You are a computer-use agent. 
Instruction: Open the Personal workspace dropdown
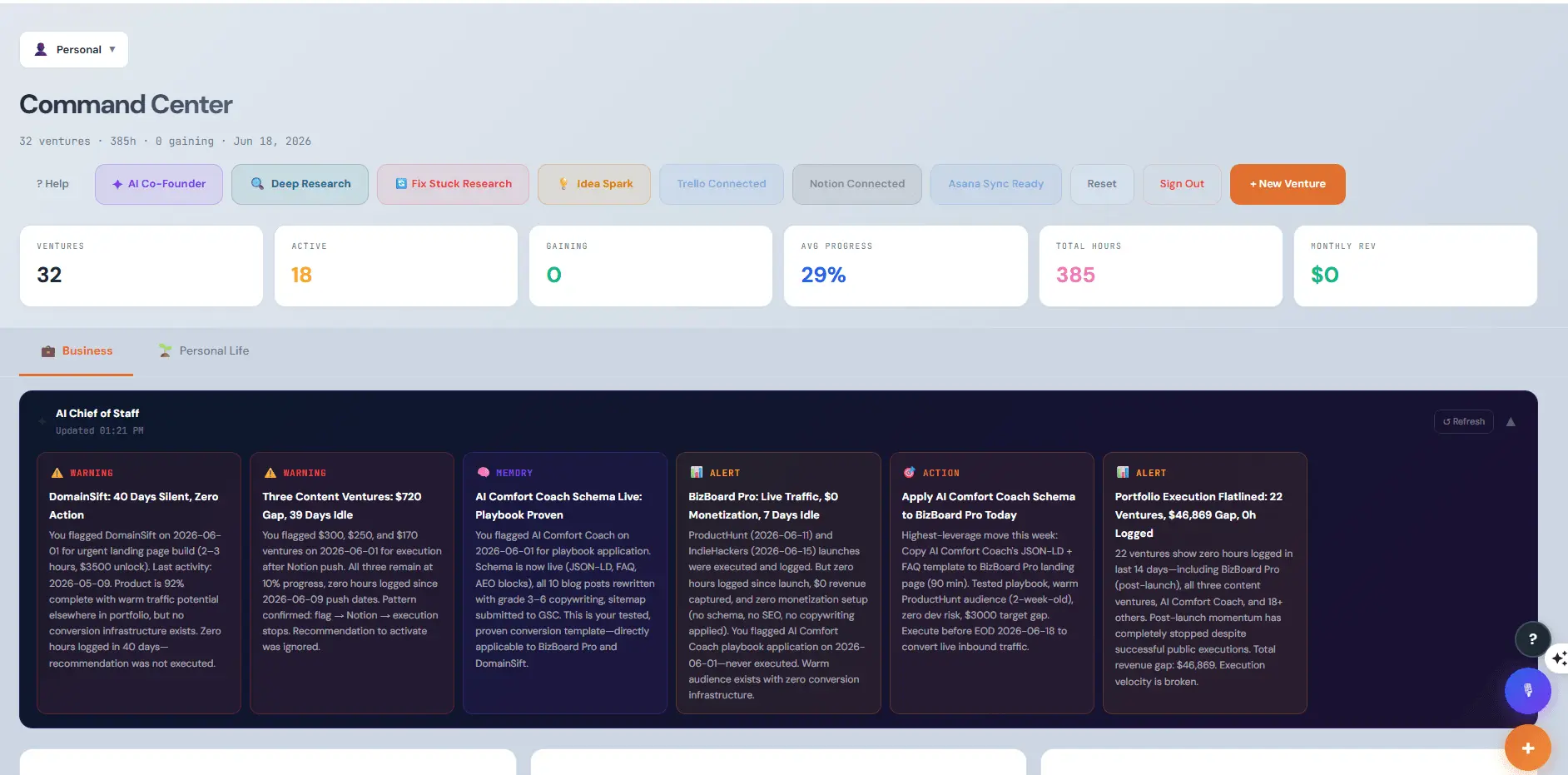point(74,50)
